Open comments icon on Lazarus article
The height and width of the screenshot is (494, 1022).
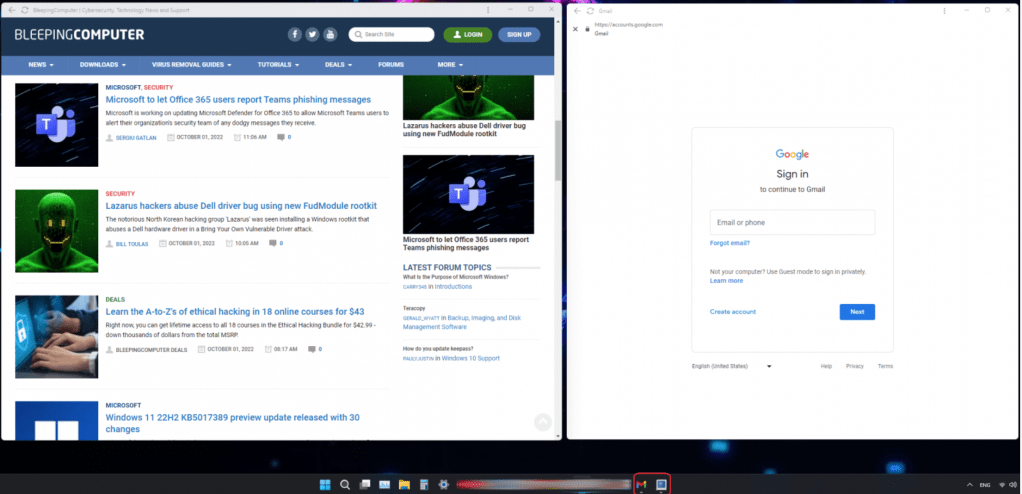pyautogui.click(x=273, y=244)
